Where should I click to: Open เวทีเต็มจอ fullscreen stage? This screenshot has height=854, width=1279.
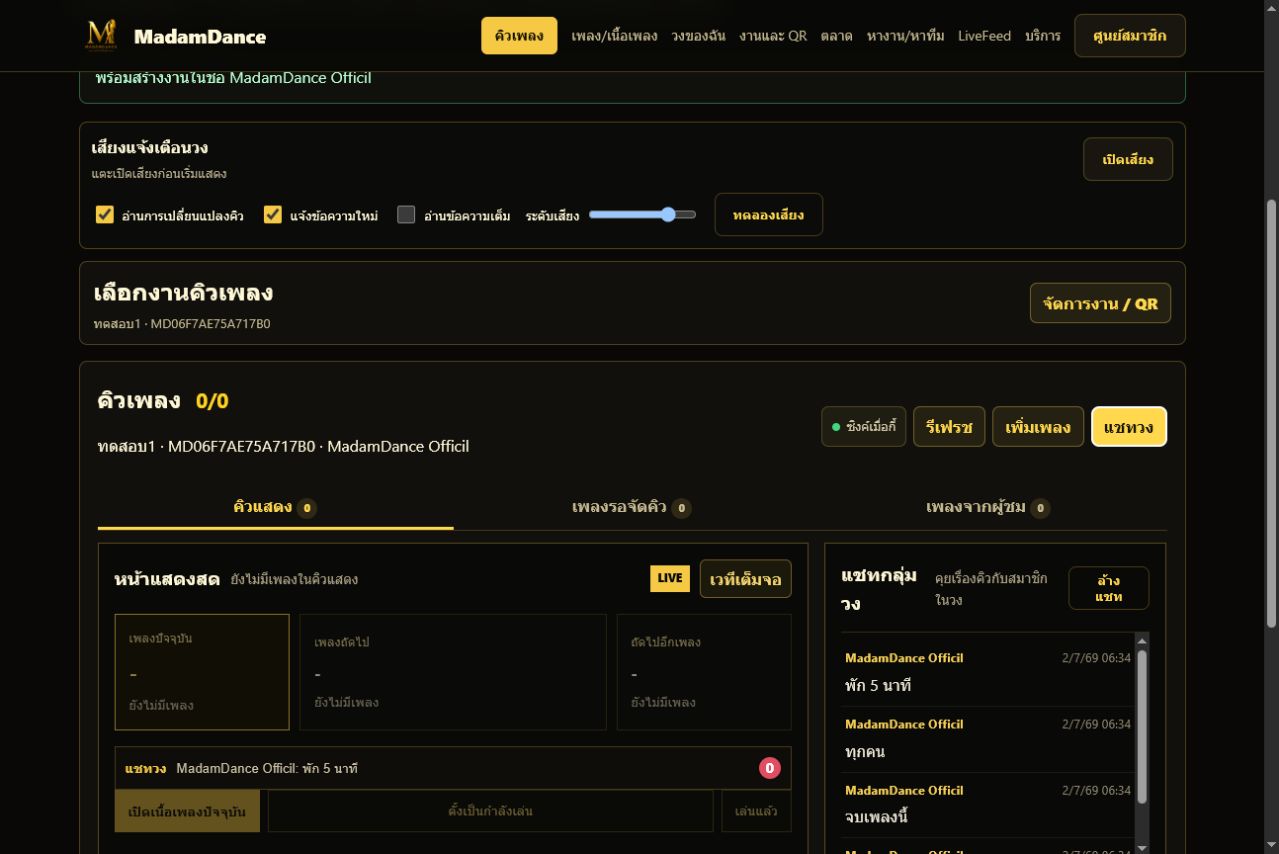(x=745, y=579)
